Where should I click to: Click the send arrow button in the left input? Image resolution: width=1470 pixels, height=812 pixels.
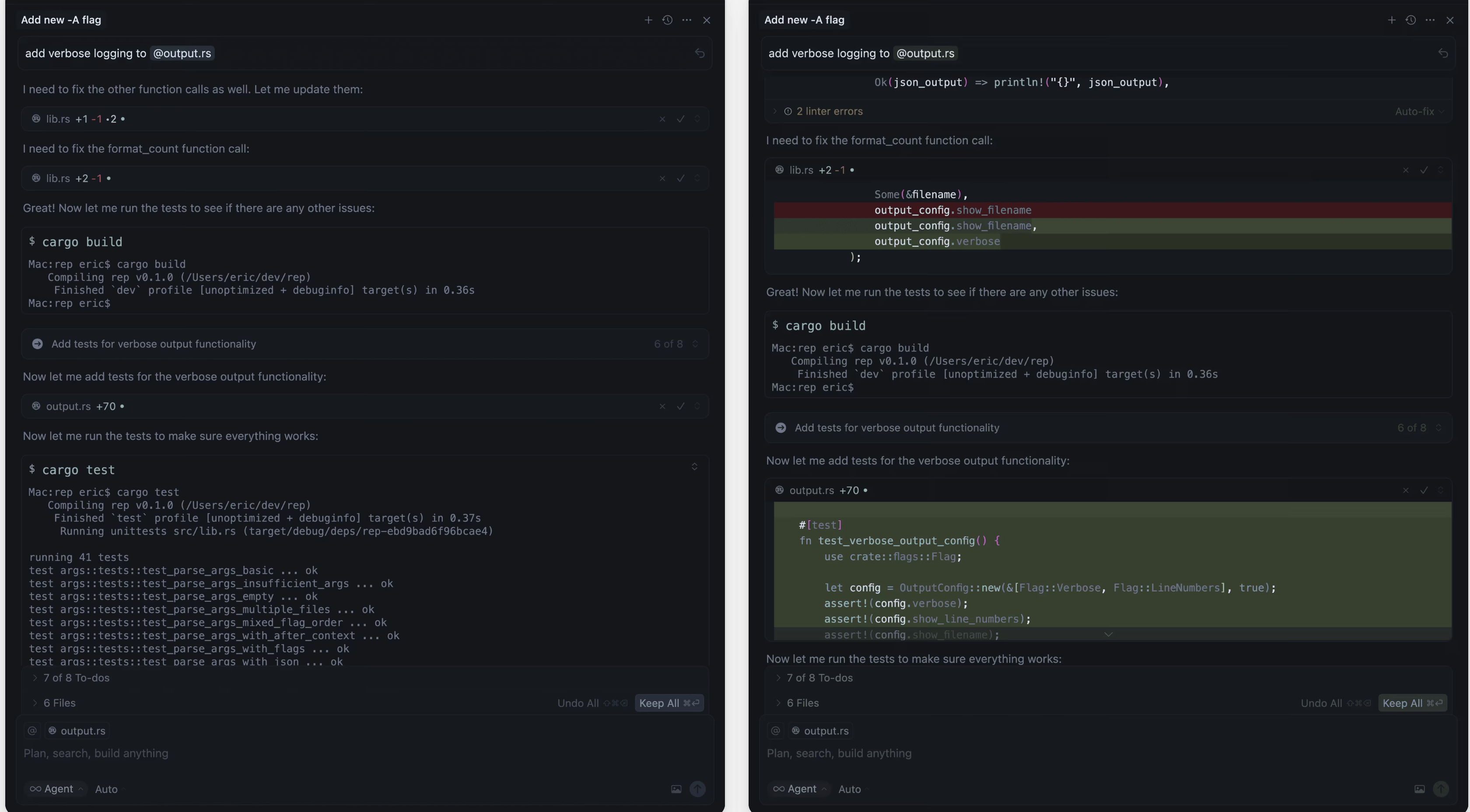(697, 789)
